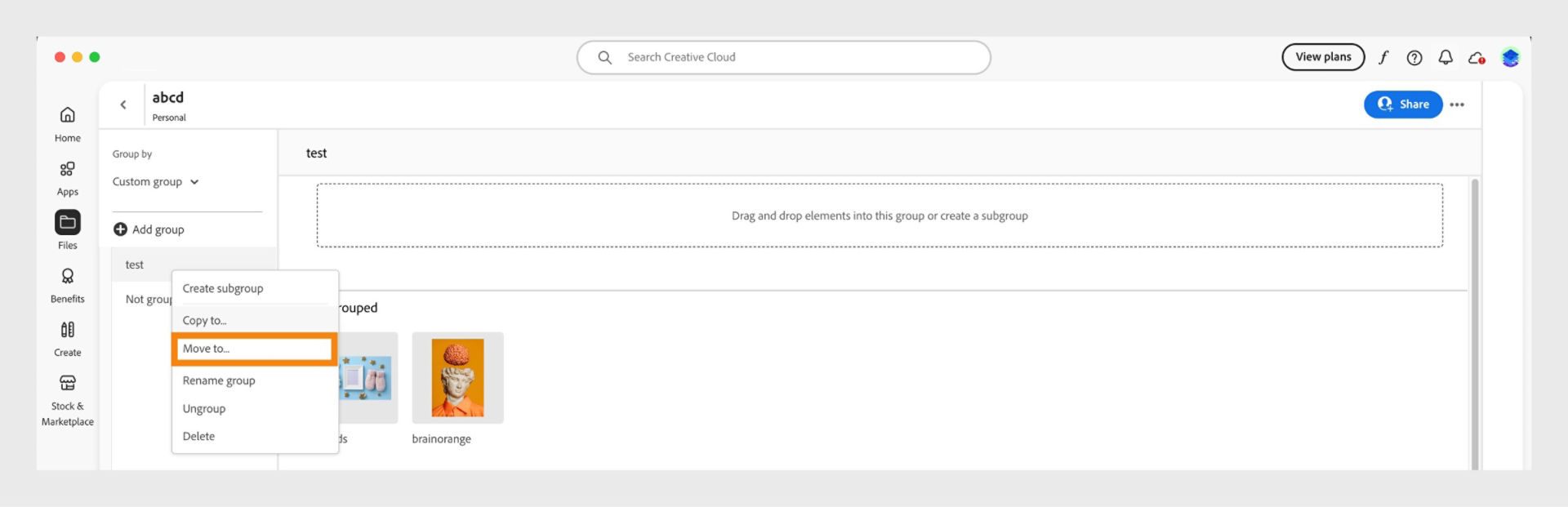Image resolution: width=1568 pixels, height=507 pixels.
Task: Click the drag and drop elements area
Action: coord(880,216)
